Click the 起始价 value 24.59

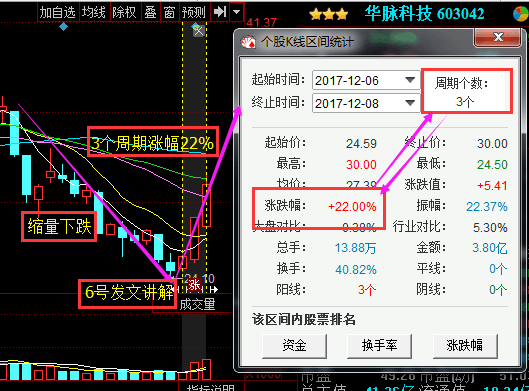tap(361, 144)
